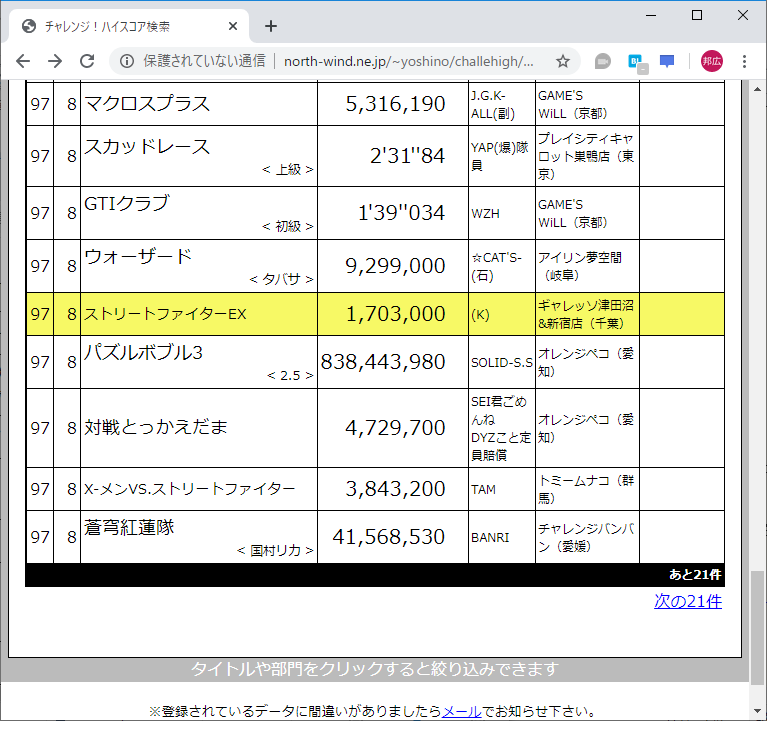Click arcade ギャレッソ津田沼&新宿店（千葉）
Viewport: 780px width, 736px height.
coord(585,314)
